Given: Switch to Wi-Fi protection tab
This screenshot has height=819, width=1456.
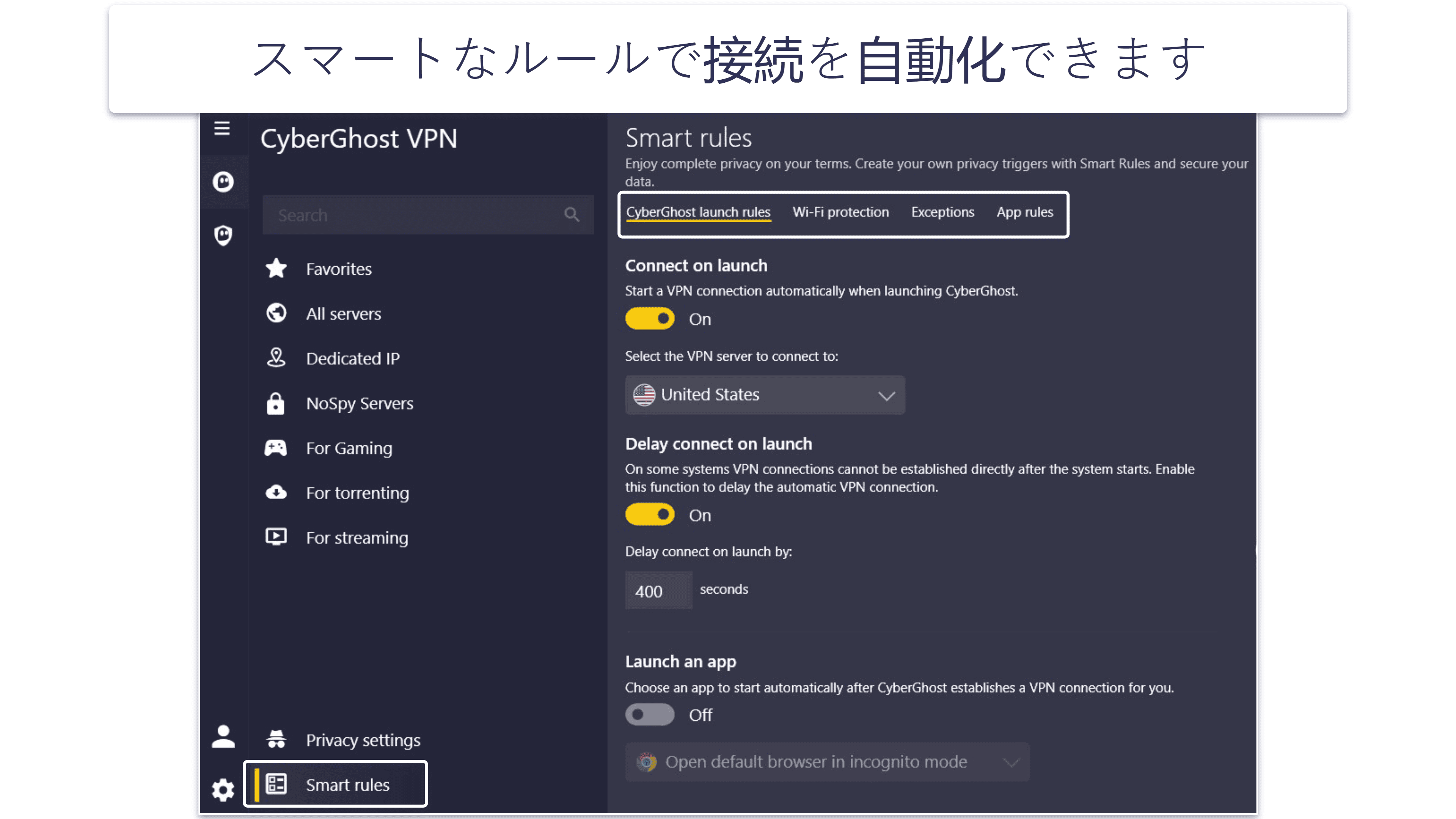Looking at the screenshot, I should click(840, 212).
